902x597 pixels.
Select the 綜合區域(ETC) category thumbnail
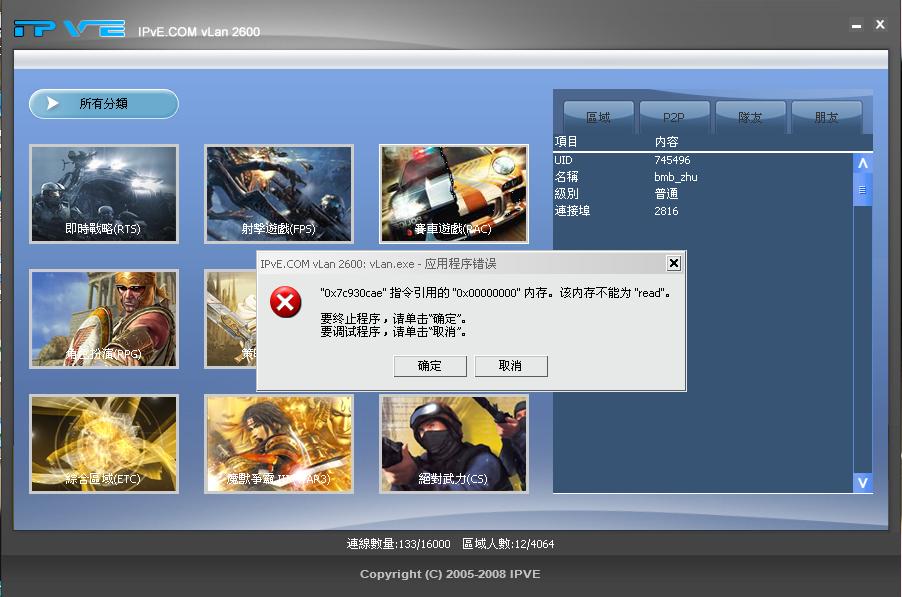104,444
